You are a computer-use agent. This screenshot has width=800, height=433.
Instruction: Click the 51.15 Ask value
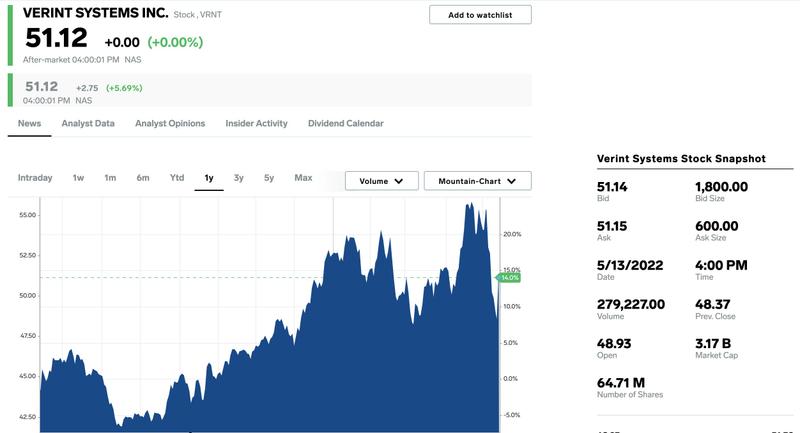point(612,226)
